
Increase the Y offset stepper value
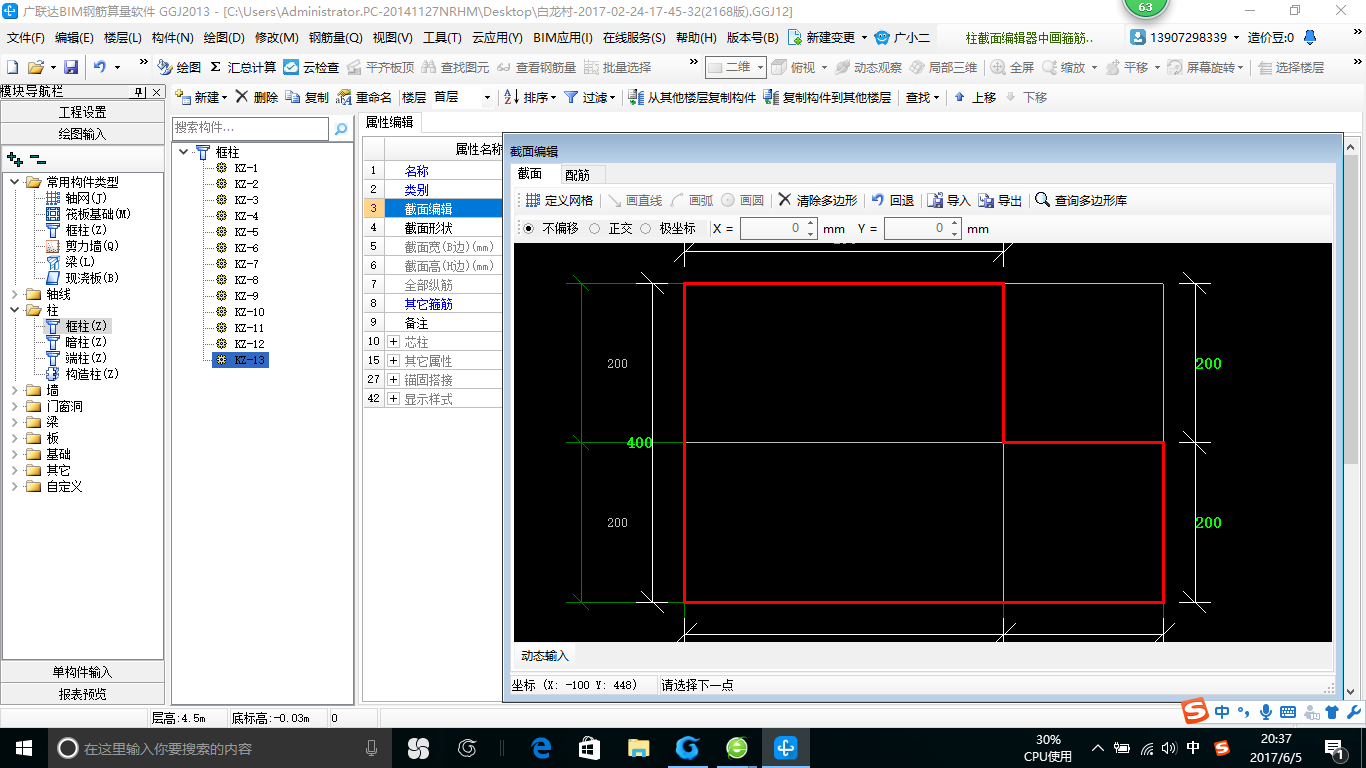(955, 223)
